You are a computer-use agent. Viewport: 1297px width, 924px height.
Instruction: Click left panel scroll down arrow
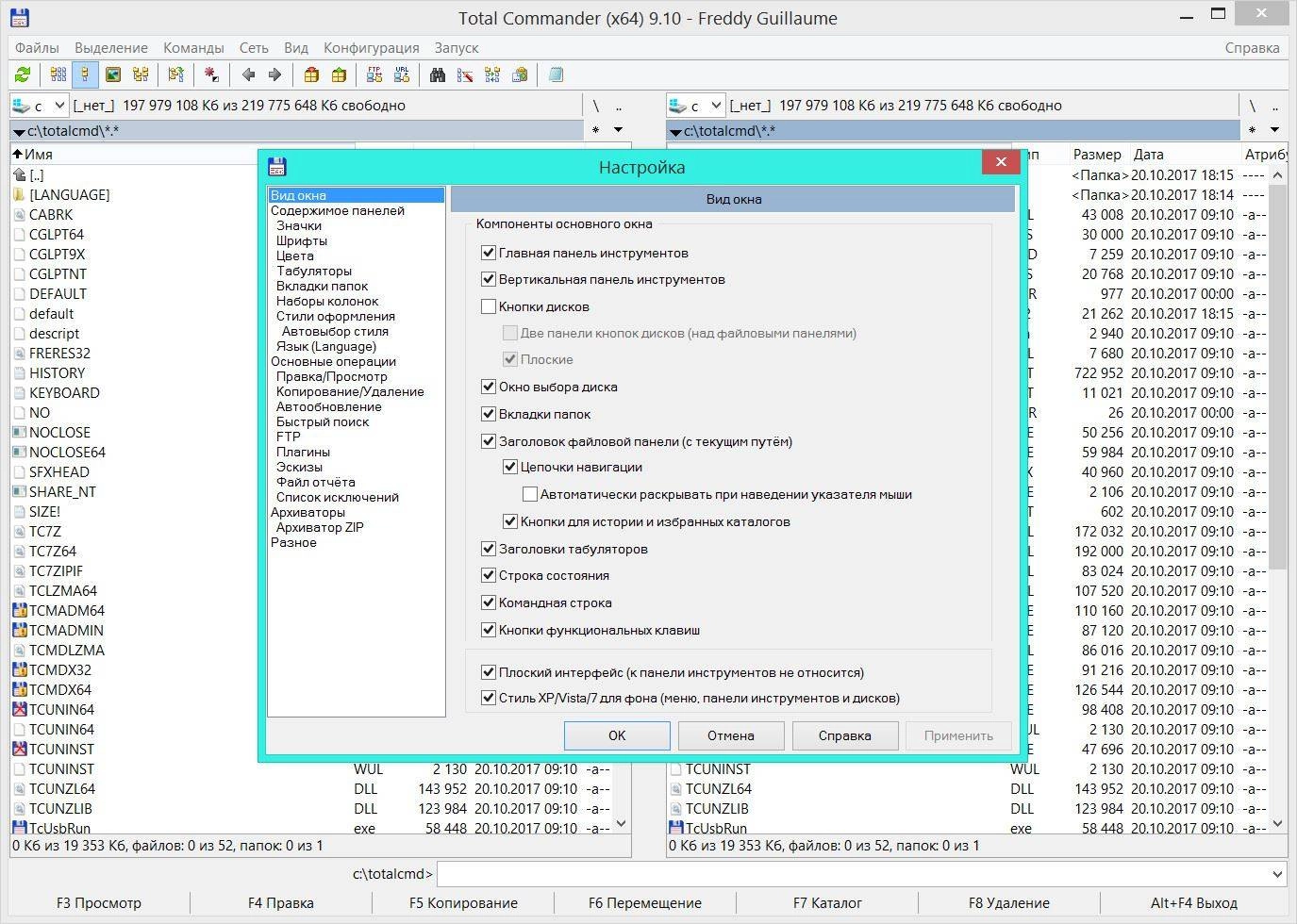point(621,823)
